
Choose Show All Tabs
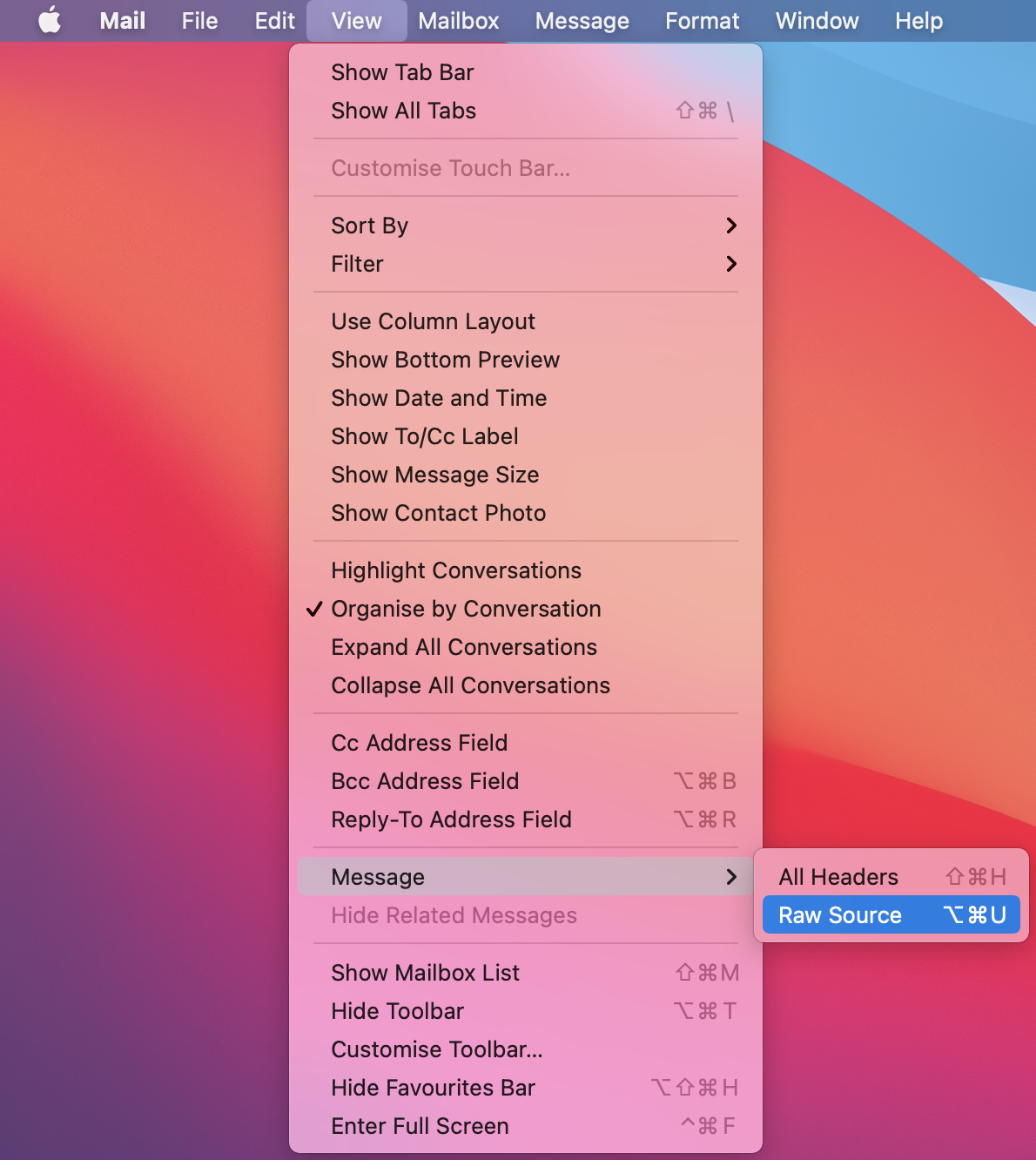[526, 111]
